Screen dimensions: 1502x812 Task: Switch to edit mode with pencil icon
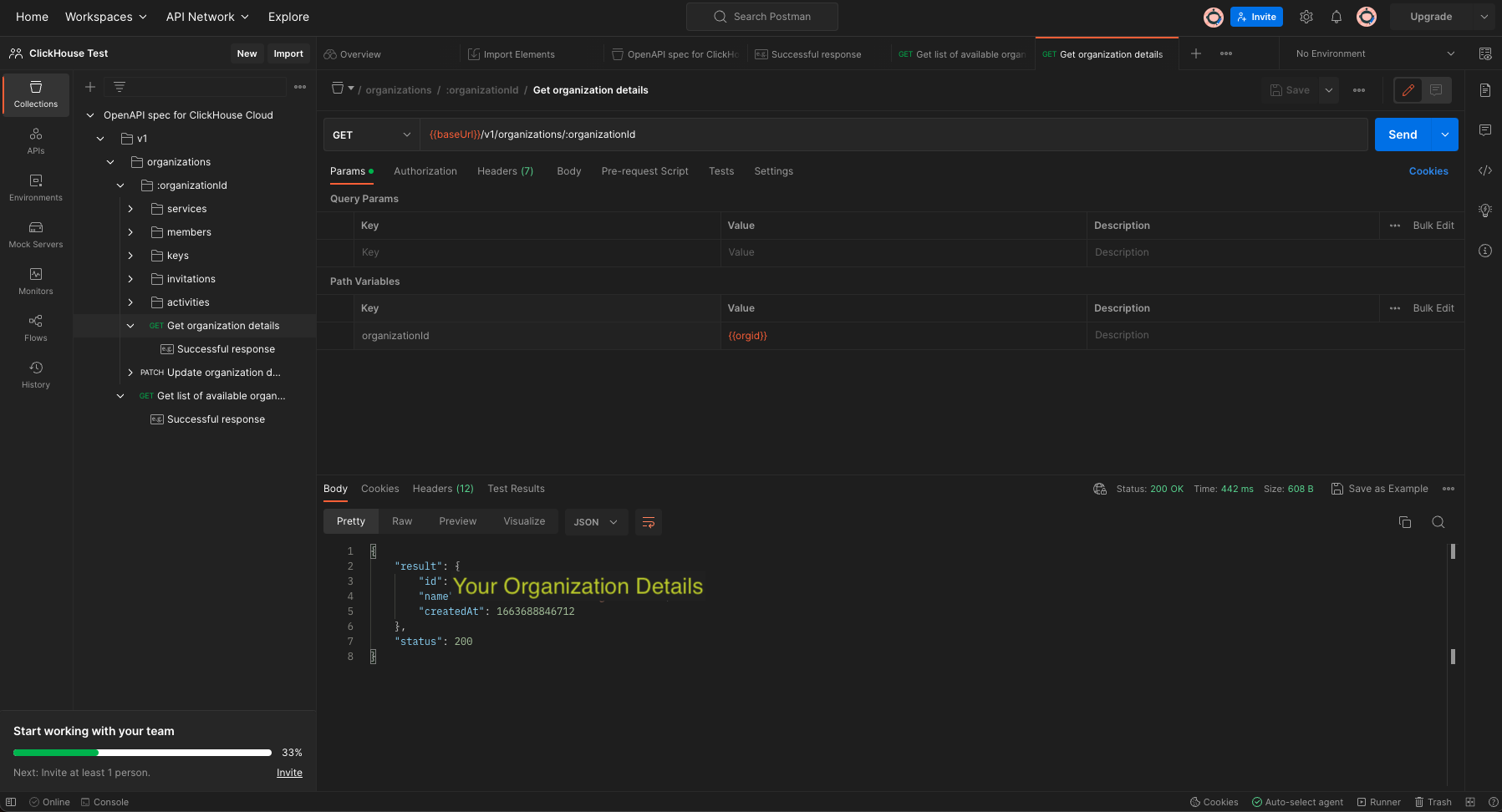tap(1408, 90)
